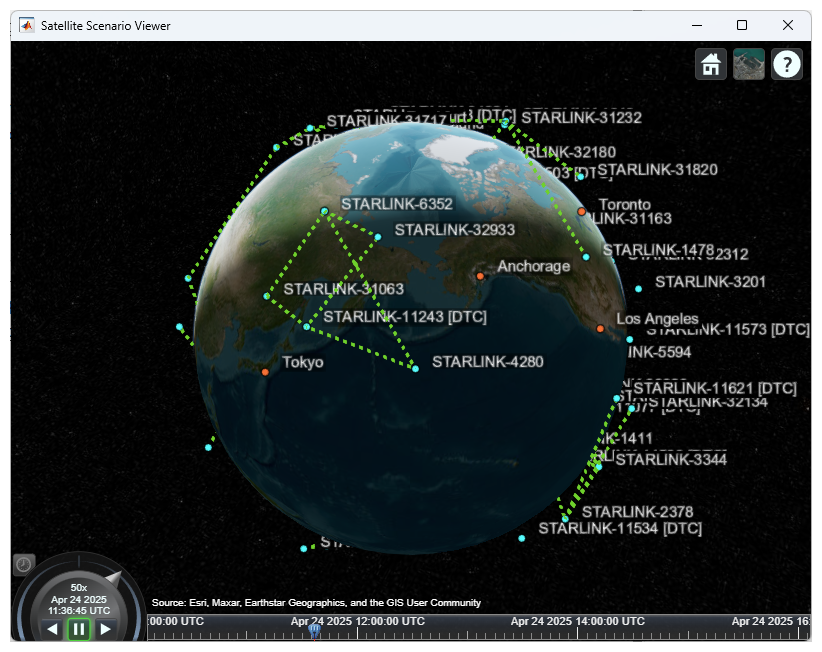Click the Home view button
This screenshot has height=652, width=822.
point(710,64)
